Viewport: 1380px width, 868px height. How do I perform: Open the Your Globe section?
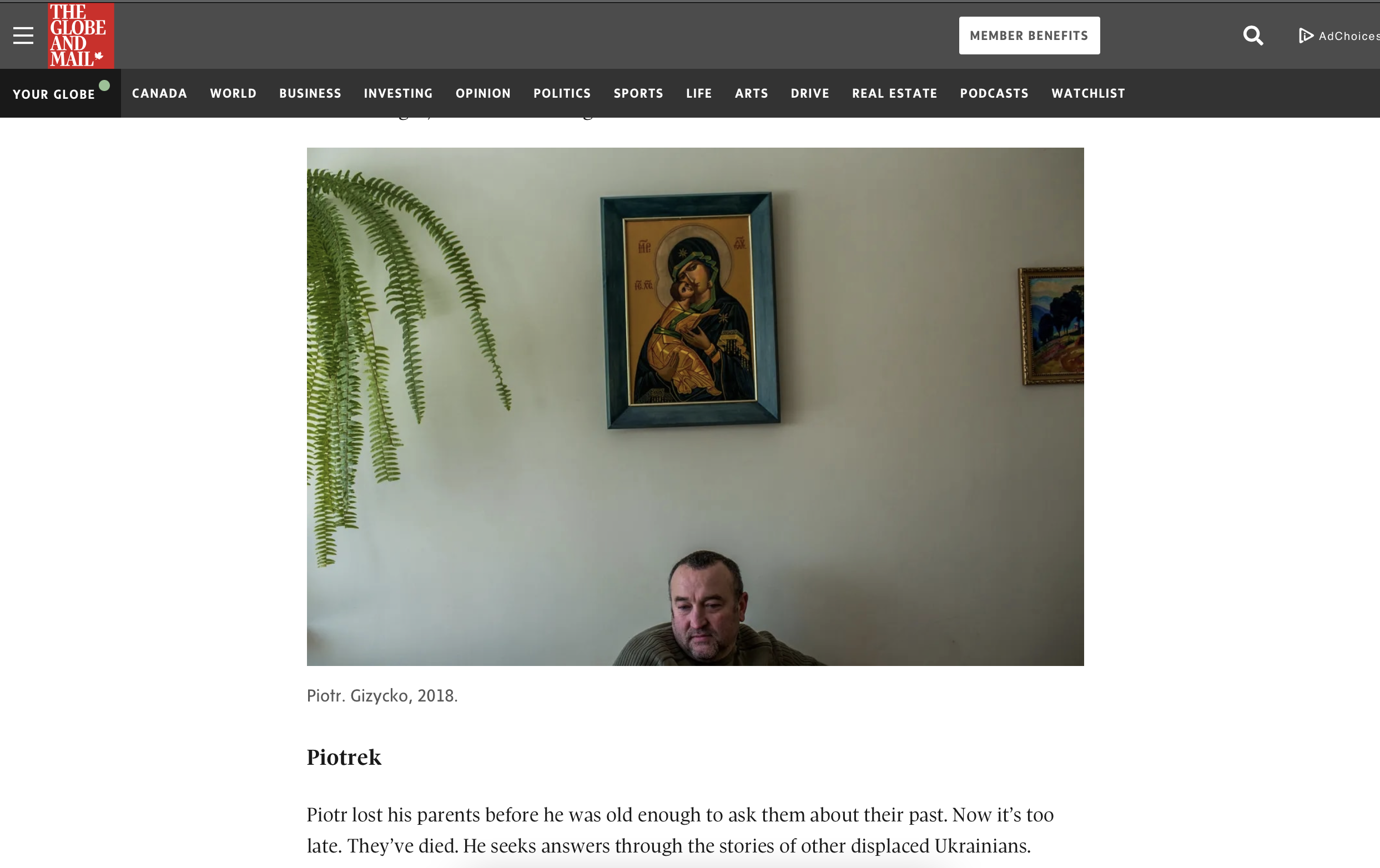point(54,94)
